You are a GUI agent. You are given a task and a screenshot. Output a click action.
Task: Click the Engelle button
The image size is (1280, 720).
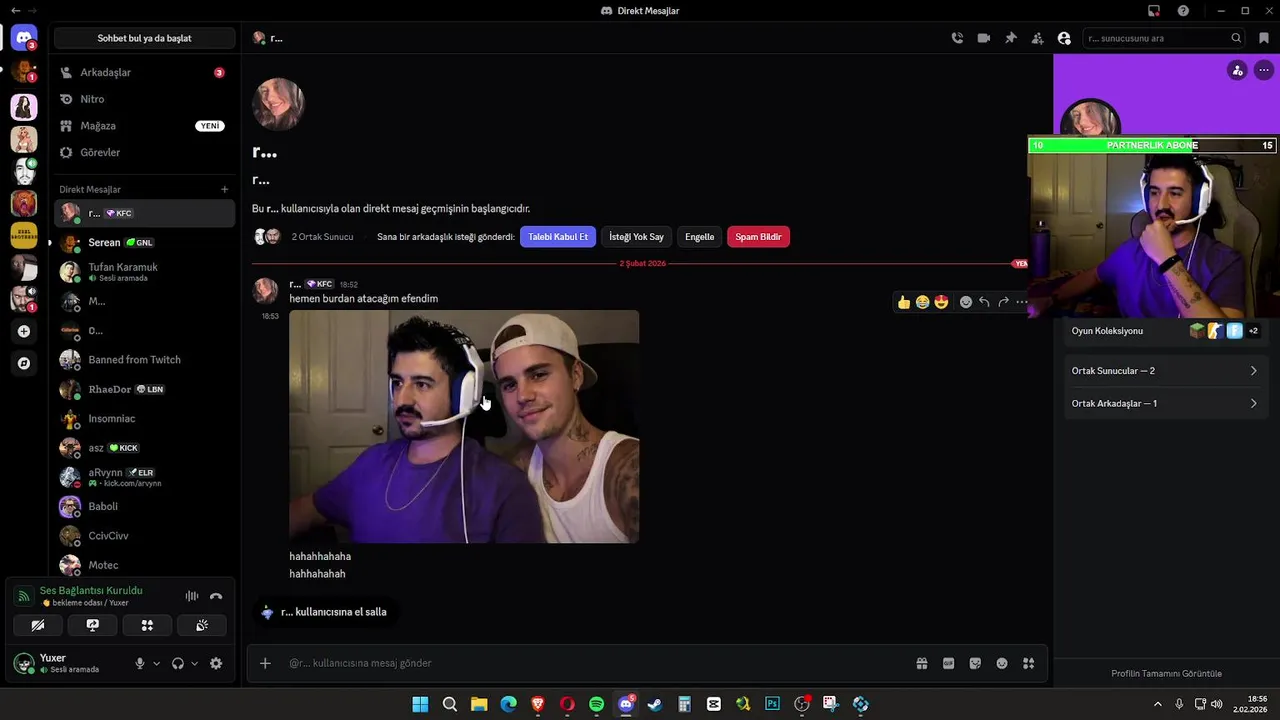tap(699, 237)
